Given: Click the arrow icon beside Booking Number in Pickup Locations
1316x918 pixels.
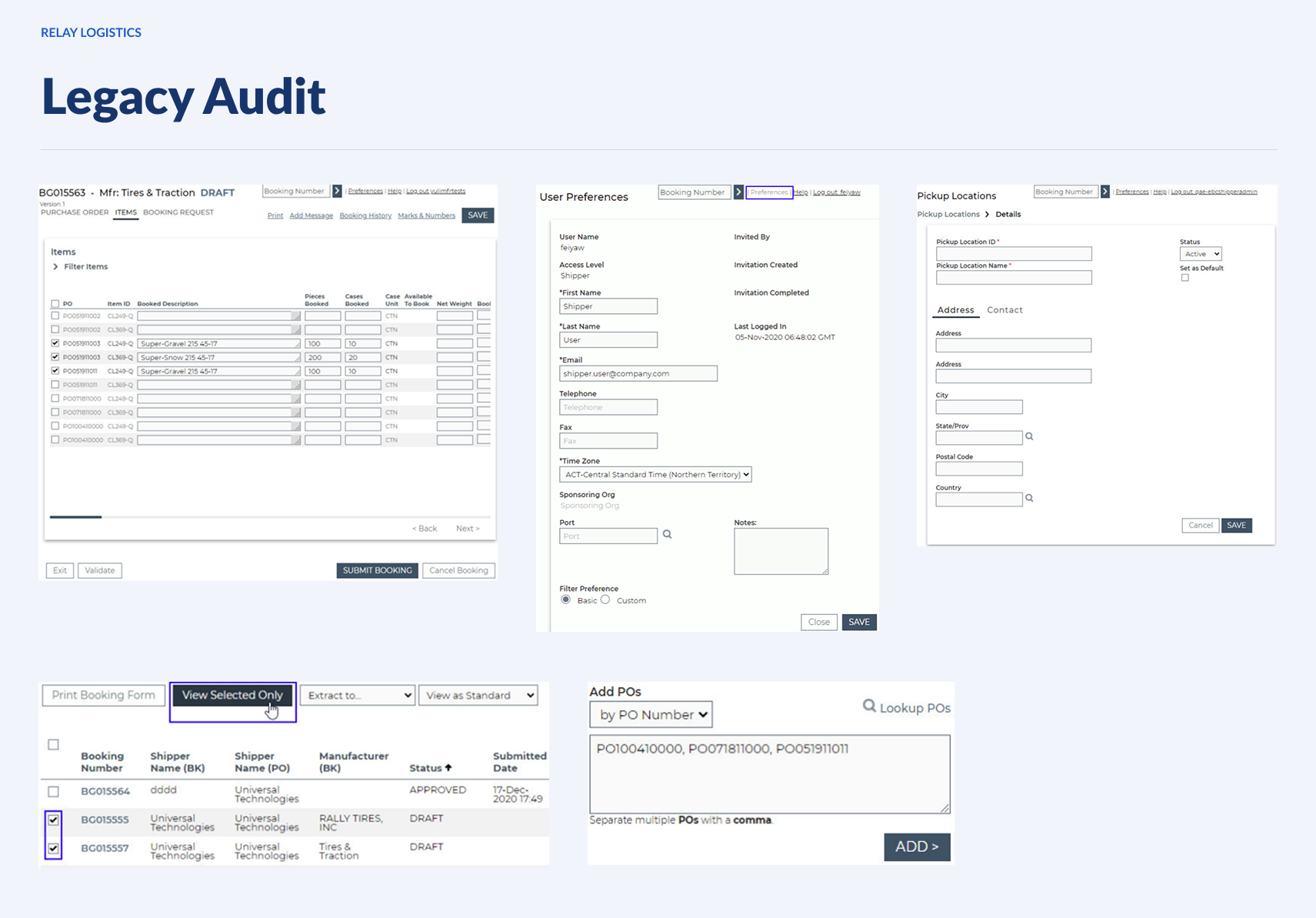Looking at the screenshot, I should pyautogui.click(x=1105, y=192).
